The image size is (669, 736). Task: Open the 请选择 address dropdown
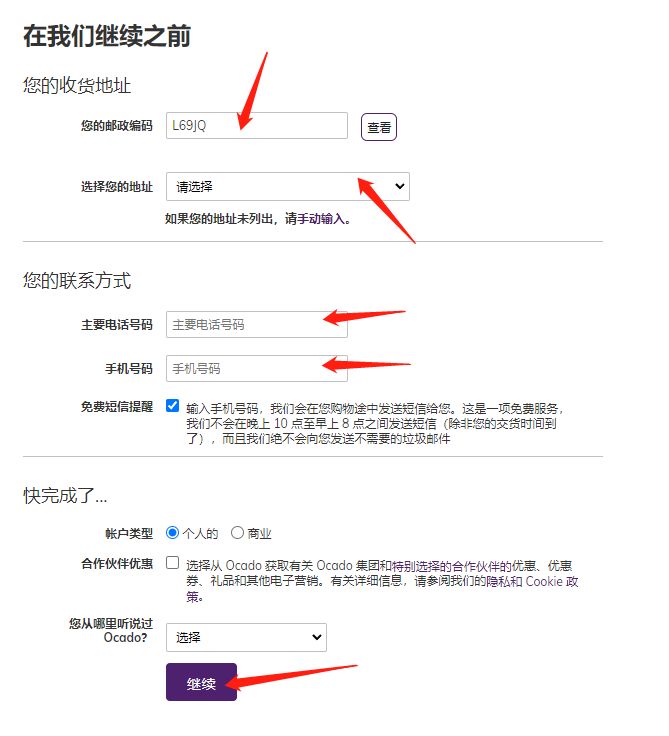[x=287, y=186]
